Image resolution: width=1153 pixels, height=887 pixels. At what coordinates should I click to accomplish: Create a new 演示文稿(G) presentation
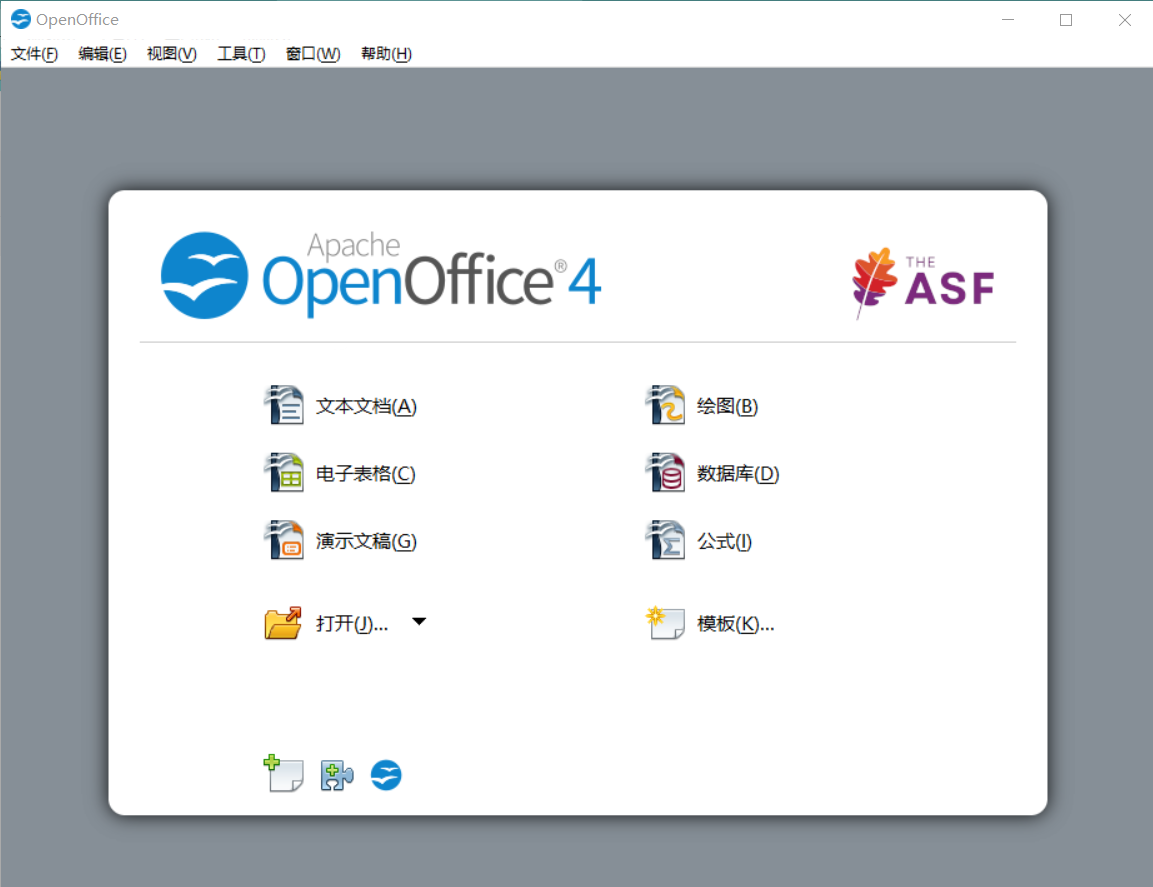[x=366, y=541]
